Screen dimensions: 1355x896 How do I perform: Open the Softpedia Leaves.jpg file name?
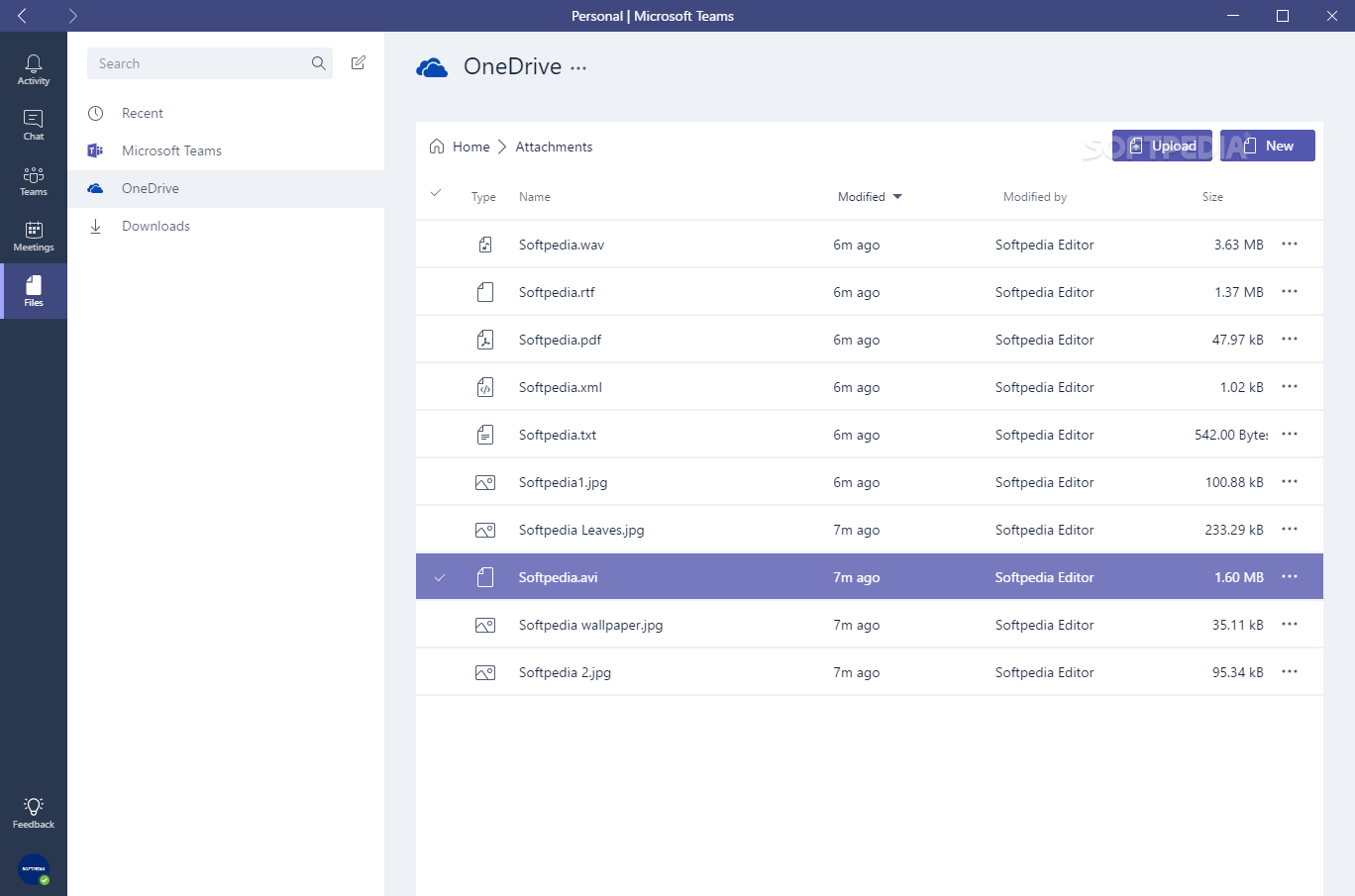coord(581,530)
